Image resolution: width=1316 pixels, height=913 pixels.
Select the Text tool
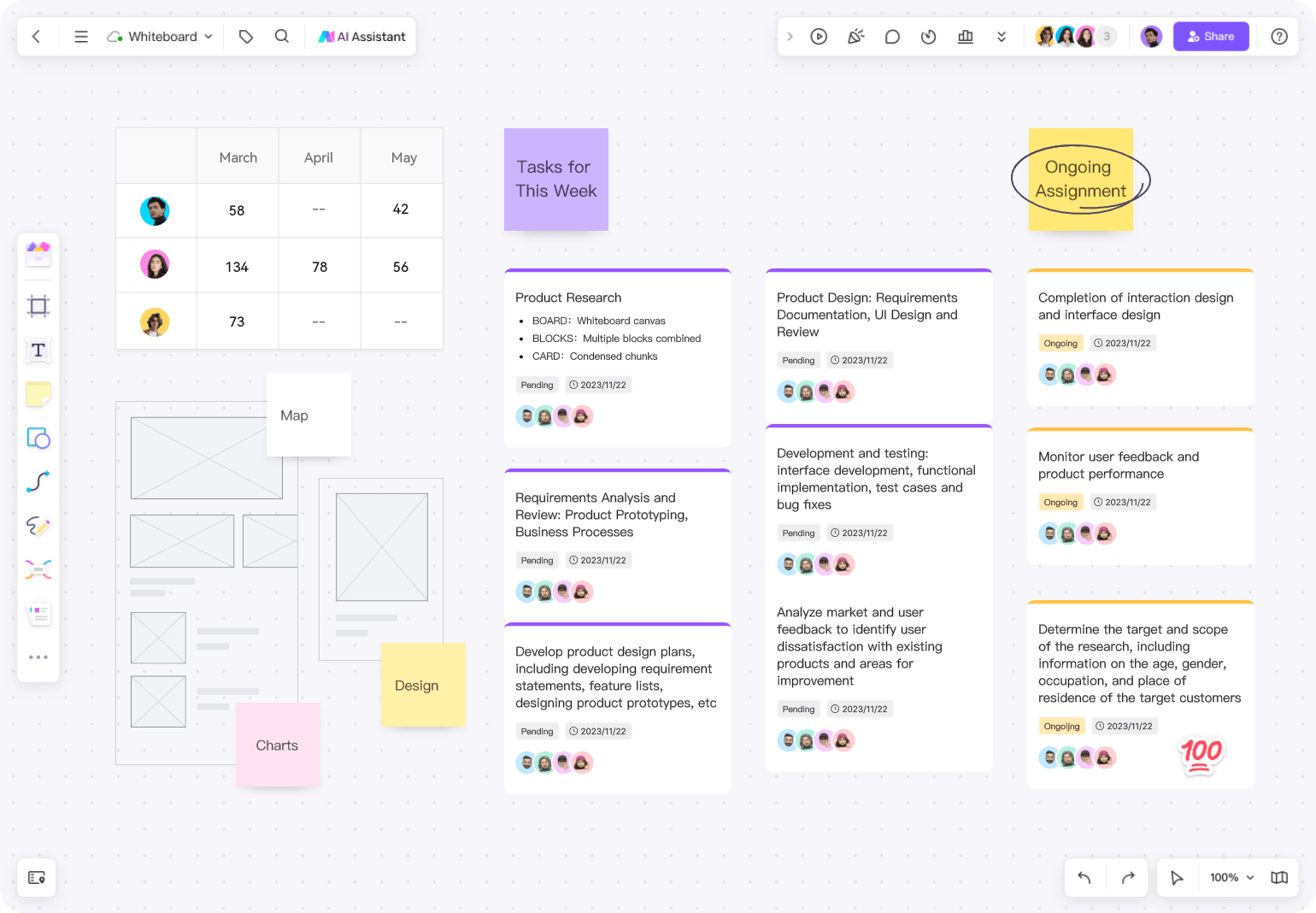pos(38,350)
